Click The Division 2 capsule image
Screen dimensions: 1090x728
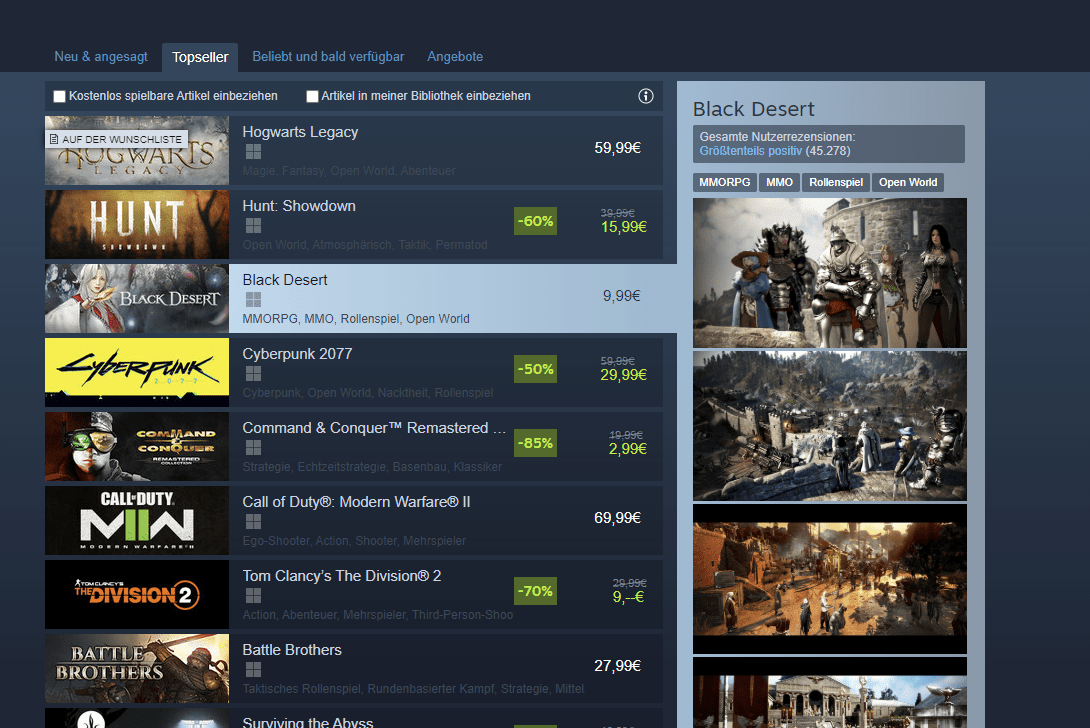pyautogui.click(x=137, y=594)
